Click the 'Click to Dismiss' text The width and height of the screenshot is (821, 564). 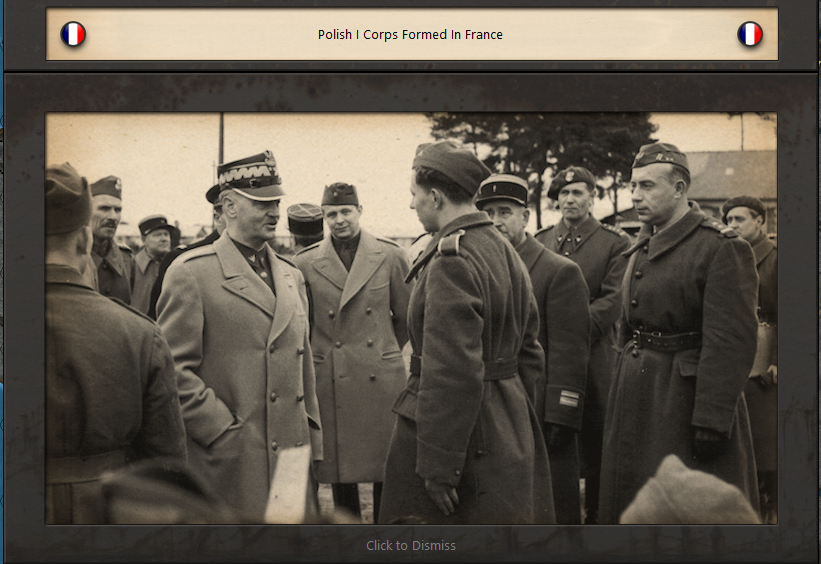410,546
